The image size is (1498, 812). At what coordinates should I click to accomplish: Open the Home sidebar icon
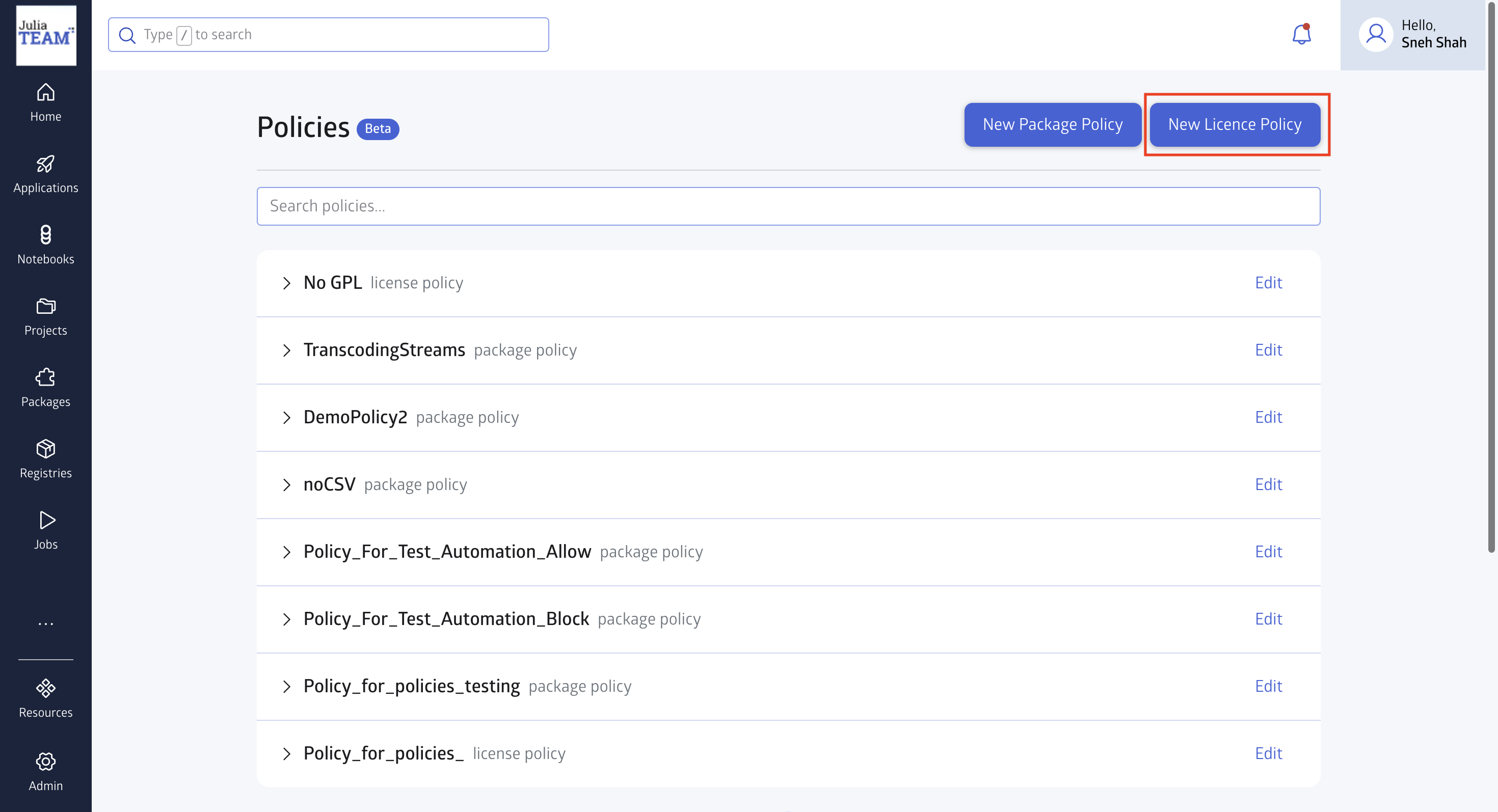45,102
